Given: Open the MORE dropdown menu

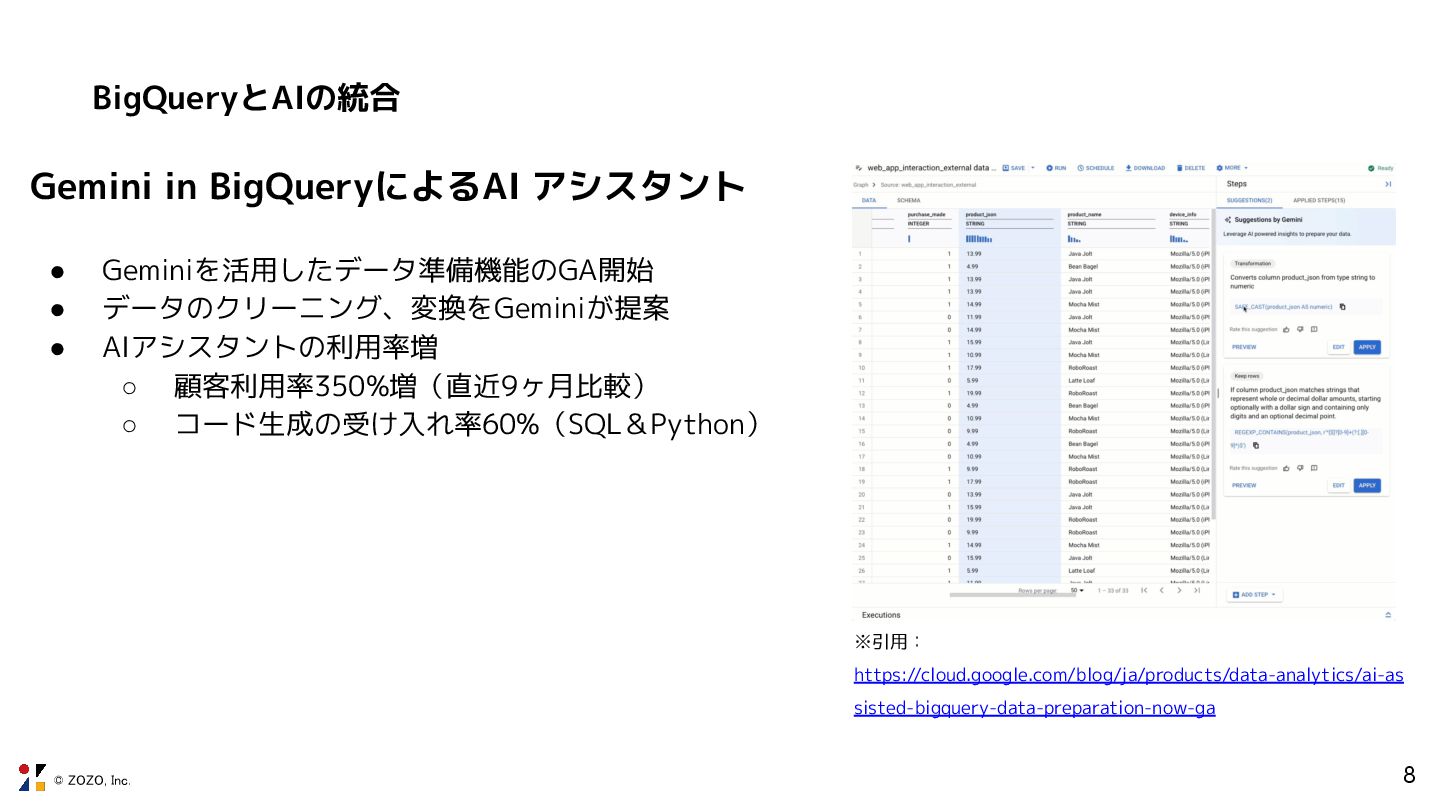Looking at the screenshot, I should pyautogui.click(x=1232, y=168).
